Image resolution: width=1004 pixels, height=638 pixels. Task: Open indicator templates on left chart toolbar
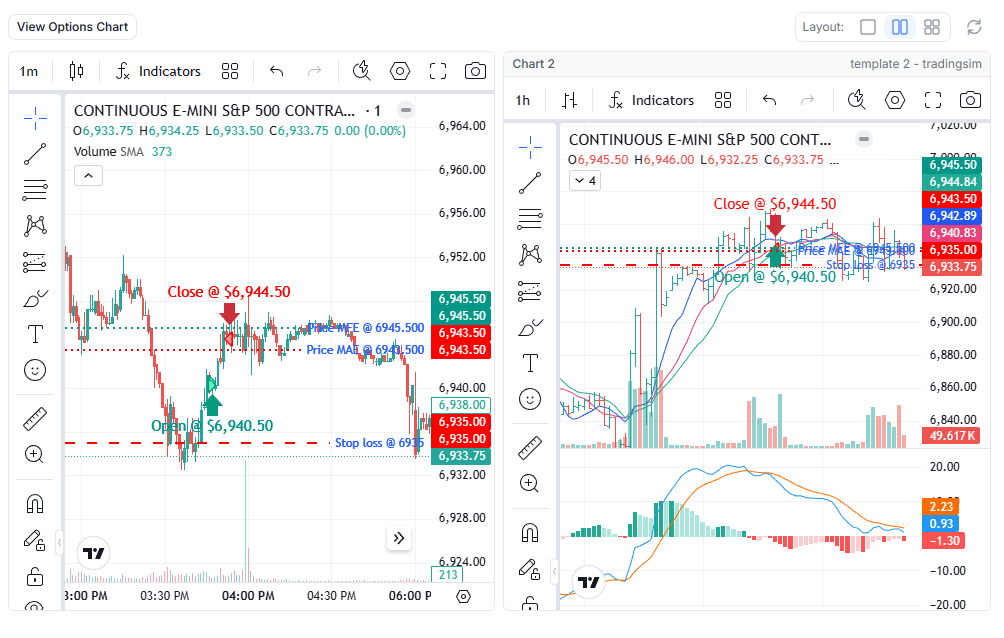[x=230, y=71]
